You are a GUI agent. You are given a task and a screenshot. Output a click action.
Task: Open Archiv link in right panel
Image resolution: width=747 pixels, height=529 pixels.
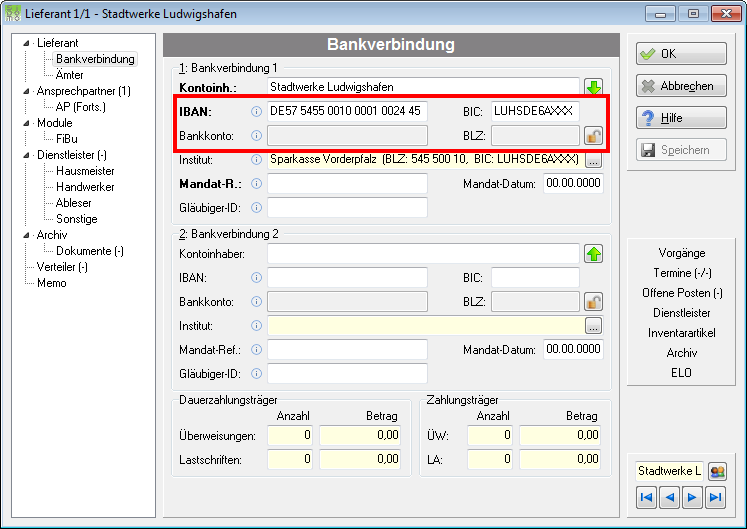pos(682,353)
